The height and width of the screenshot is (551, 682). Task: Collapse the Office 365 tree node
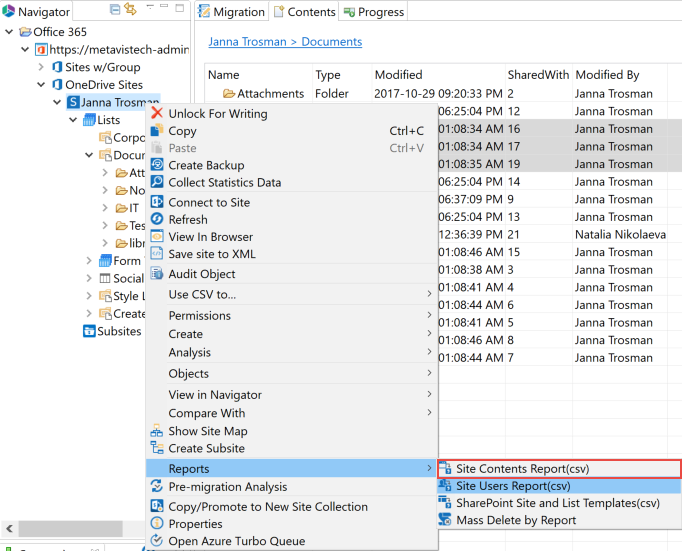[x=10, y=31]
